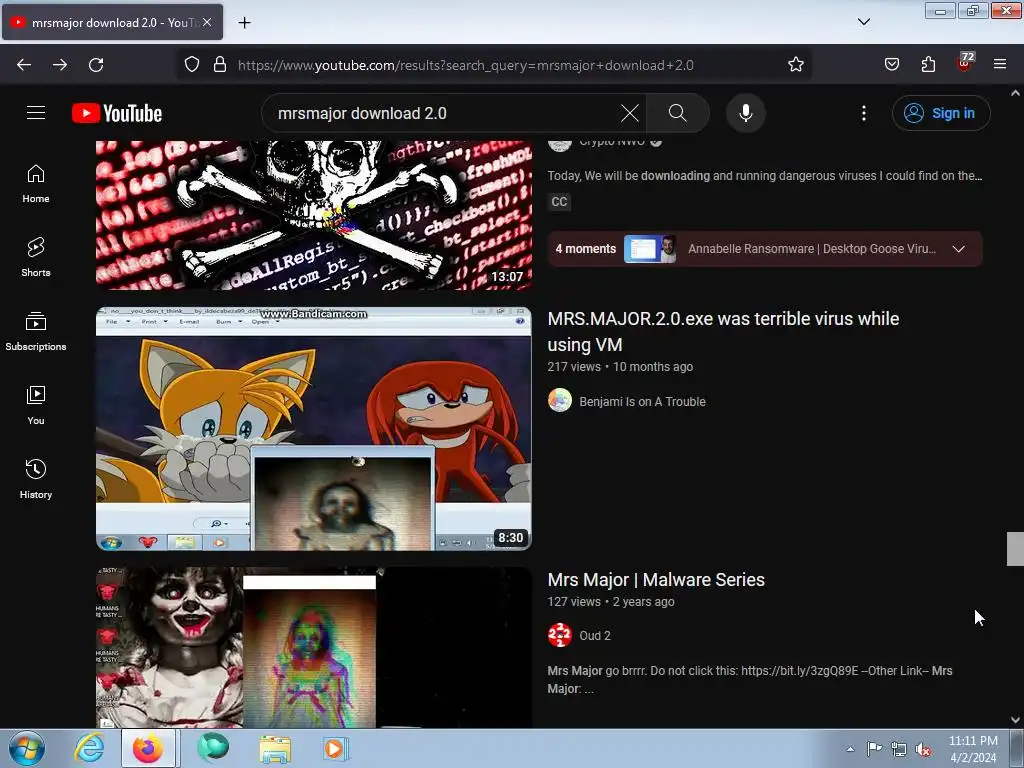1024x768 pixels.
Task: Open Oud 2 channel avatar
Action: coord(560,635)
